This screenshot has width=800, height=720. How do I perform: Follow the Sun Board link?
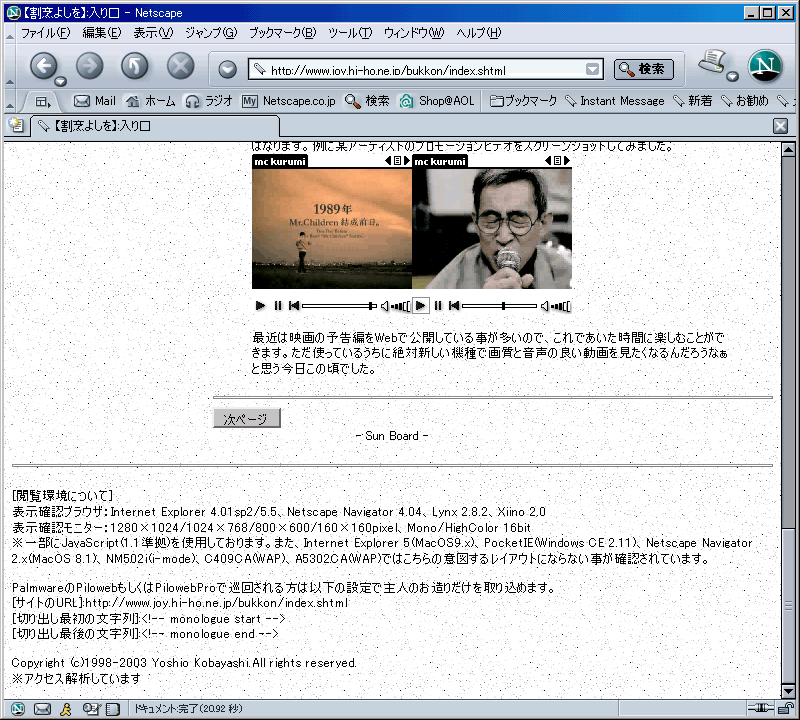tap(392, 436)
